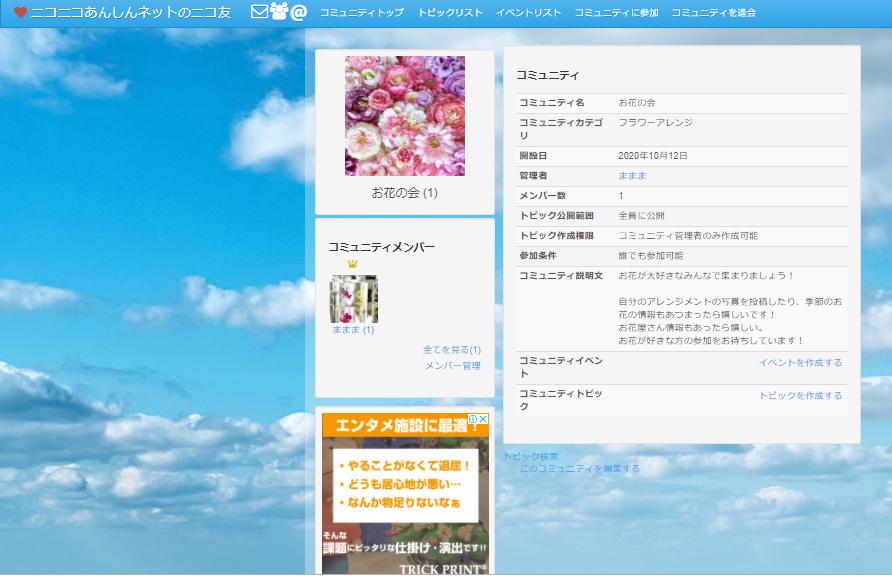Click the crown icon above member
Image resolution: width=892 pixels, height=576 pixels.
pos(353,264)
